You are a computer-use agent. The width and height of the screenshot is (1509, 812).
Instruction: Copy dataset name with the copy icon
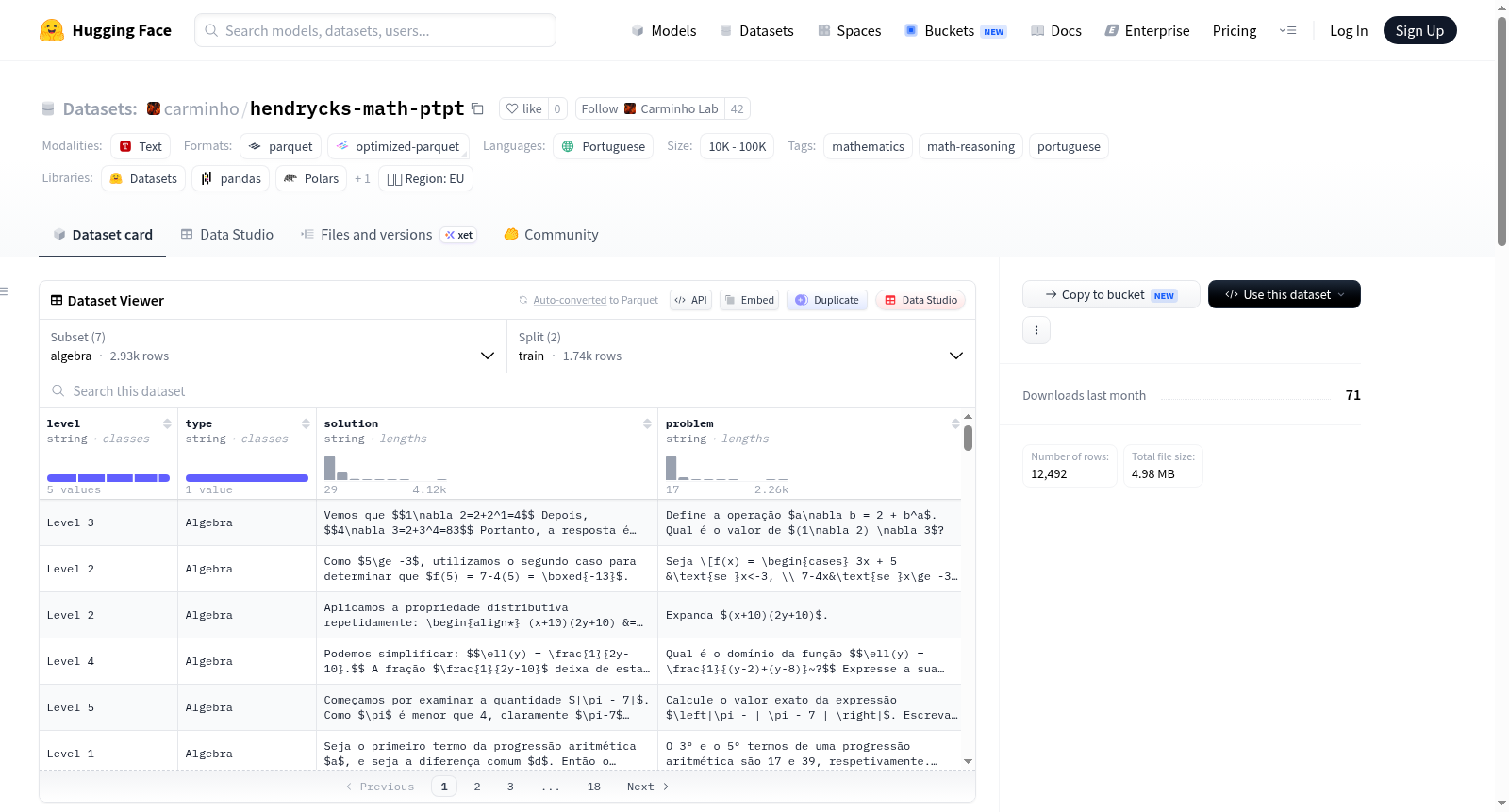(x=477, y=108)
